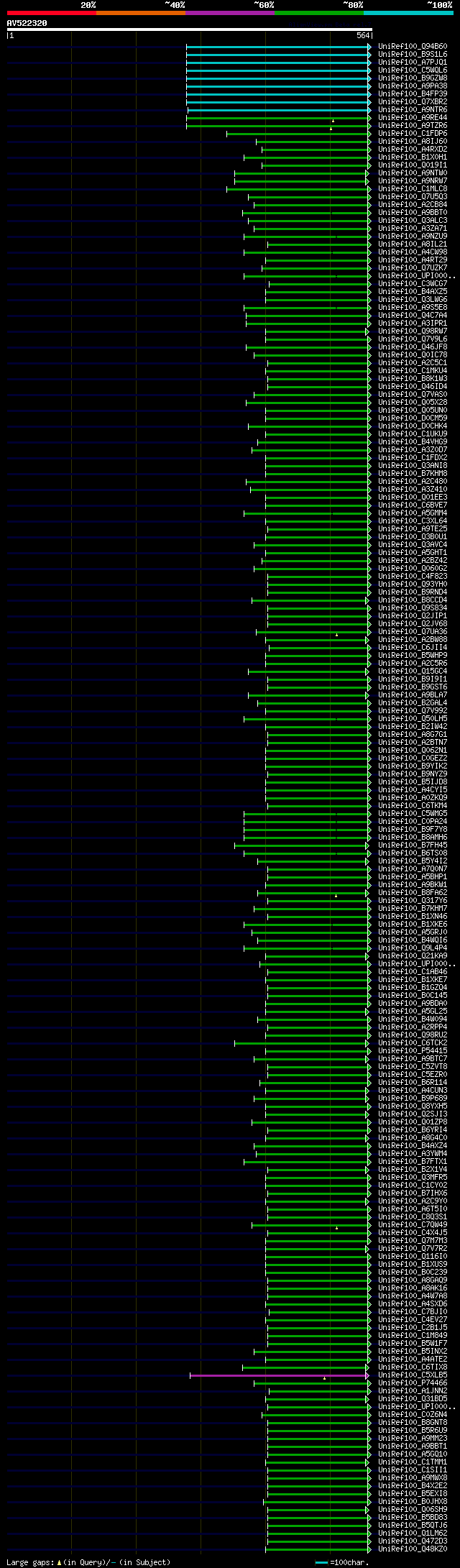Open hit UniRef100_P54415
460x1568 pixels.
click(x=413, y=1051)
